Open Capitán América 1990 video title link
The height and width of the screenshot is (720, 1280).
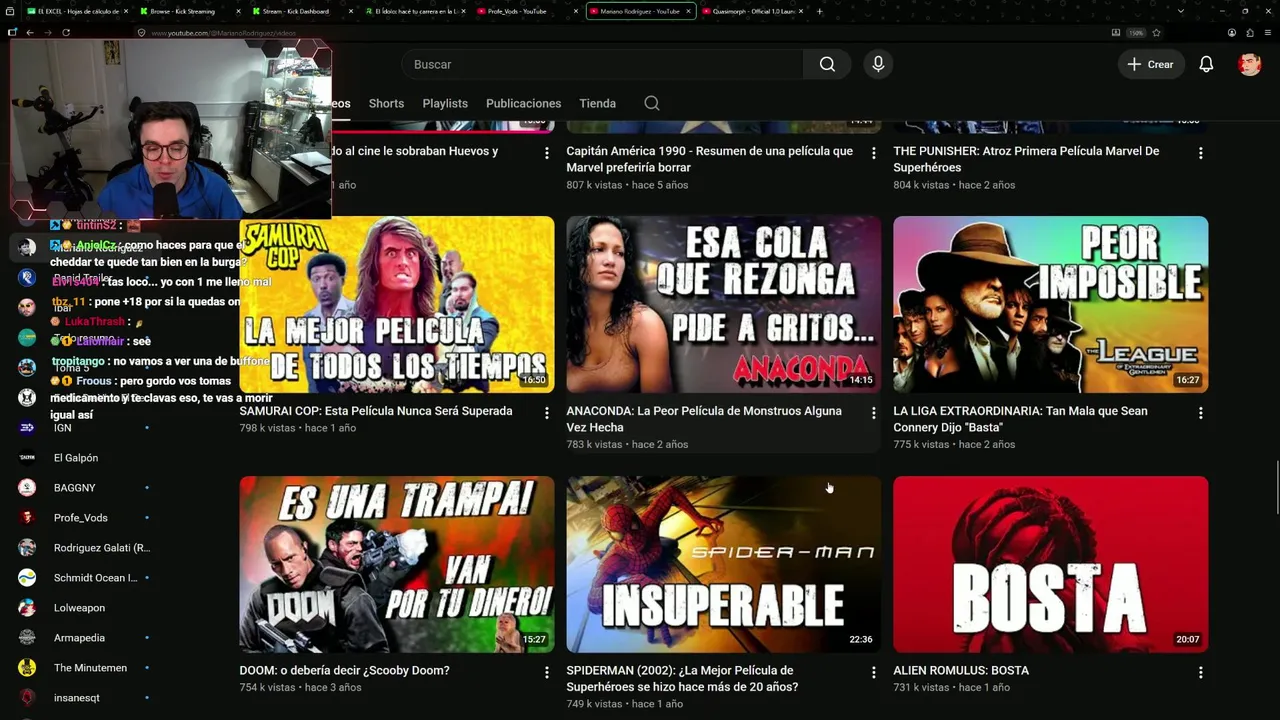coord(710,159)
